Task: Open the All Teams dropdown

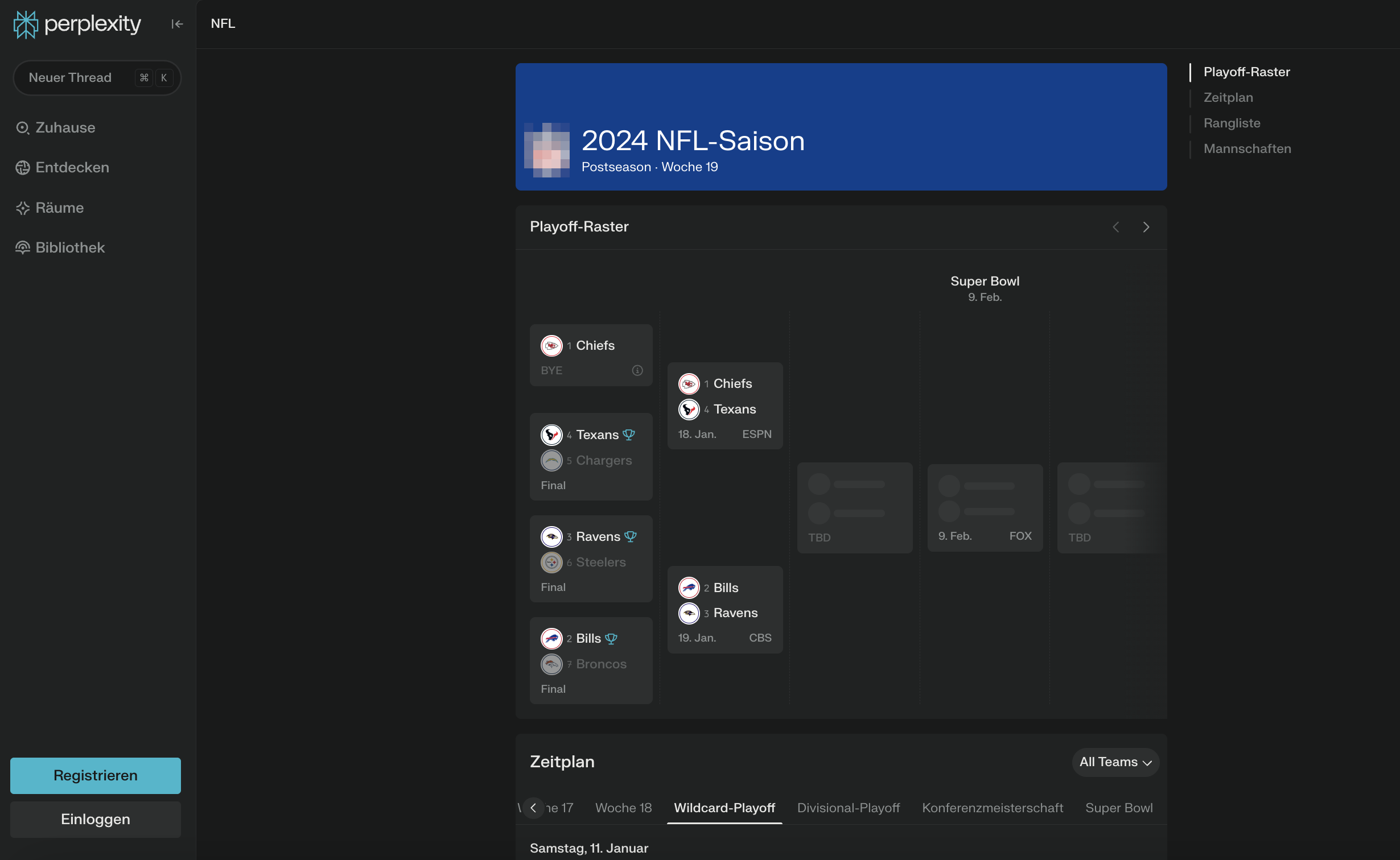Action: [1114, 762]
